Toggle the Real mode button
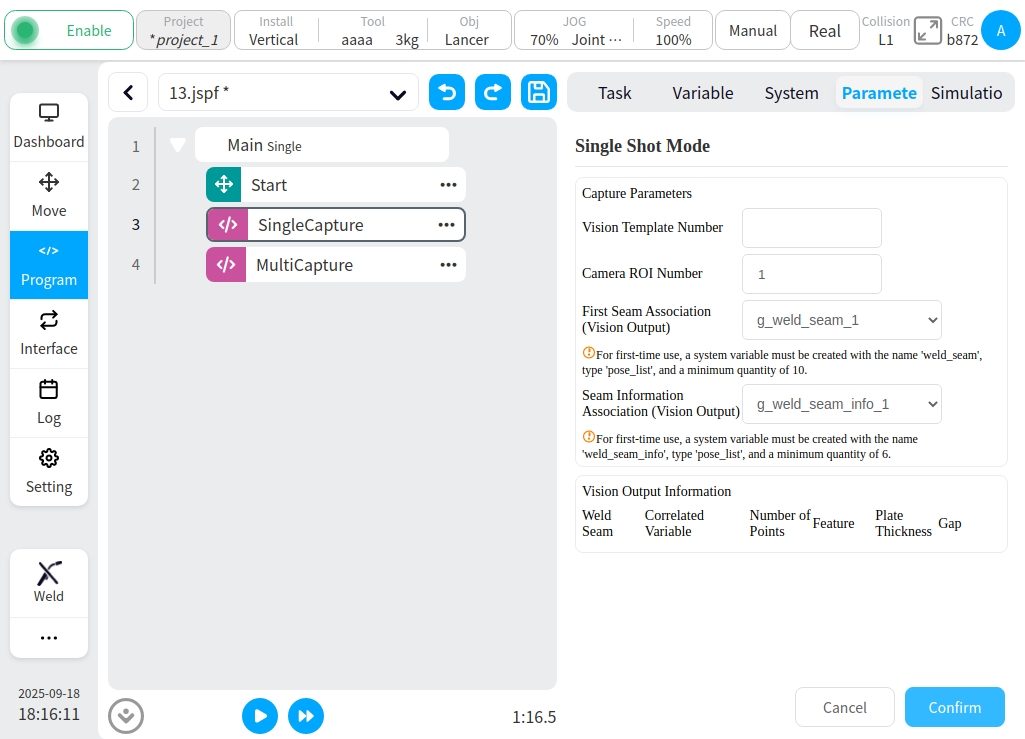The width and height of the screenshot is (1025, 739). (x=824, y=31)
